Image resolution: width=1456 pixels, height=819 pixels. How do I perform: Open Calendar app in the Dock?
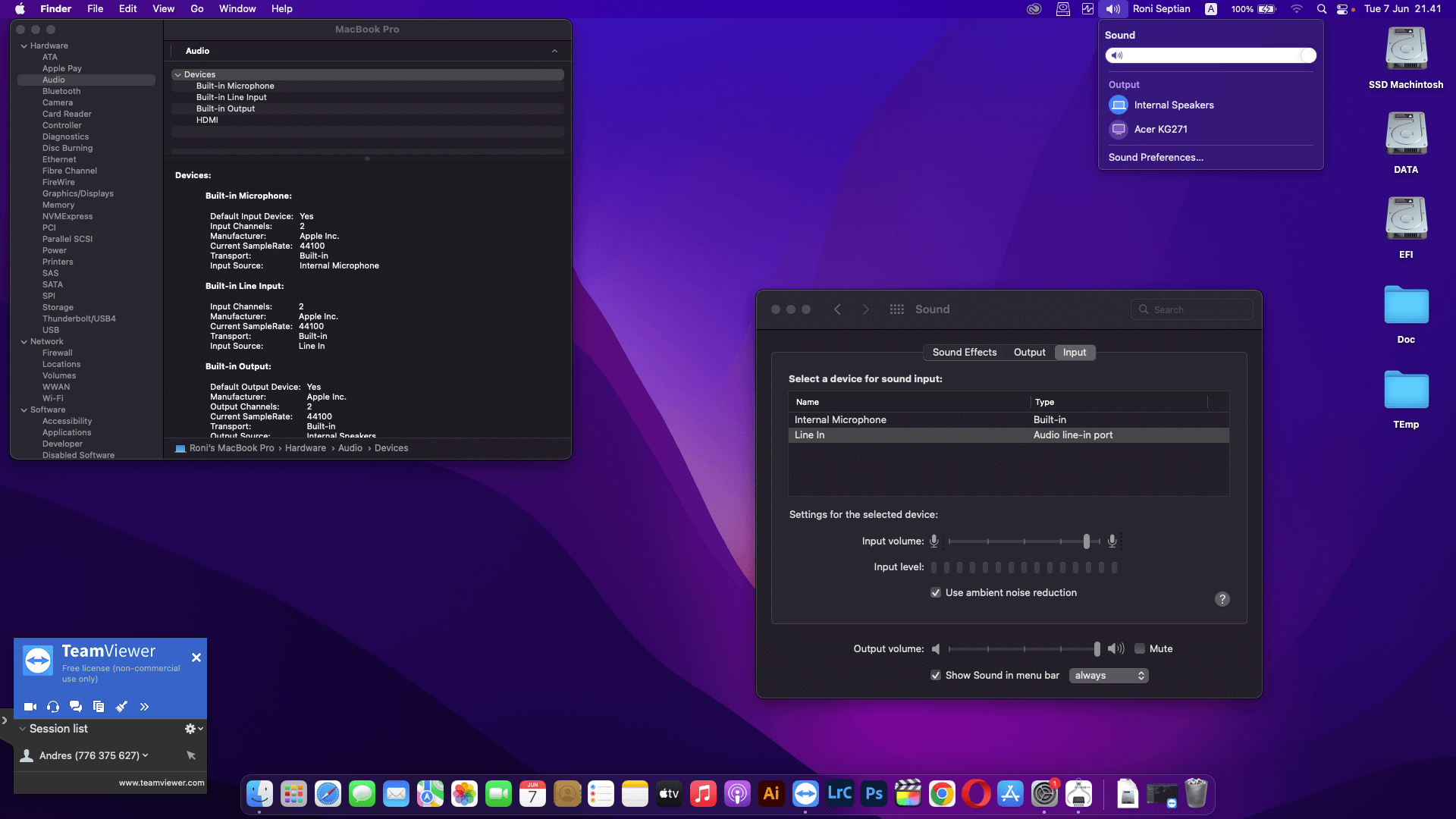[532, 794]
